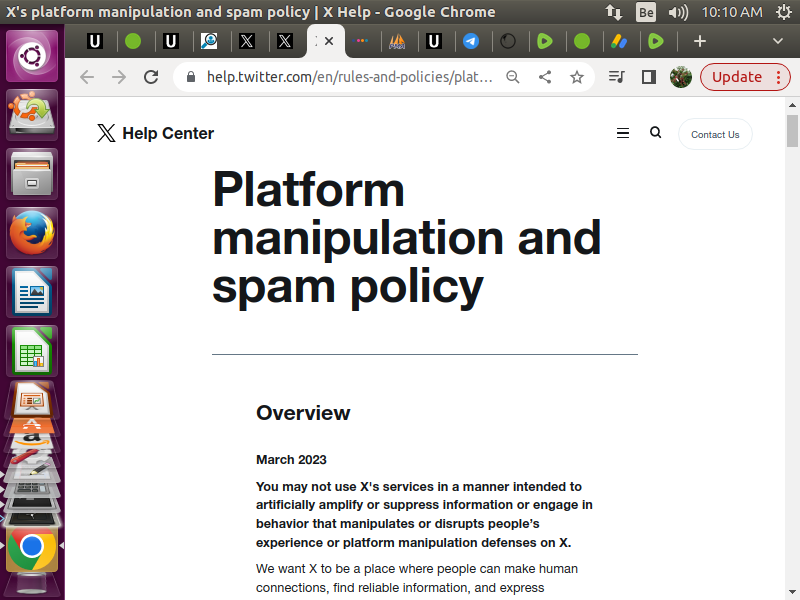
Task: Open the zoom magnifier in the address bar
Action: click(513, 77)
